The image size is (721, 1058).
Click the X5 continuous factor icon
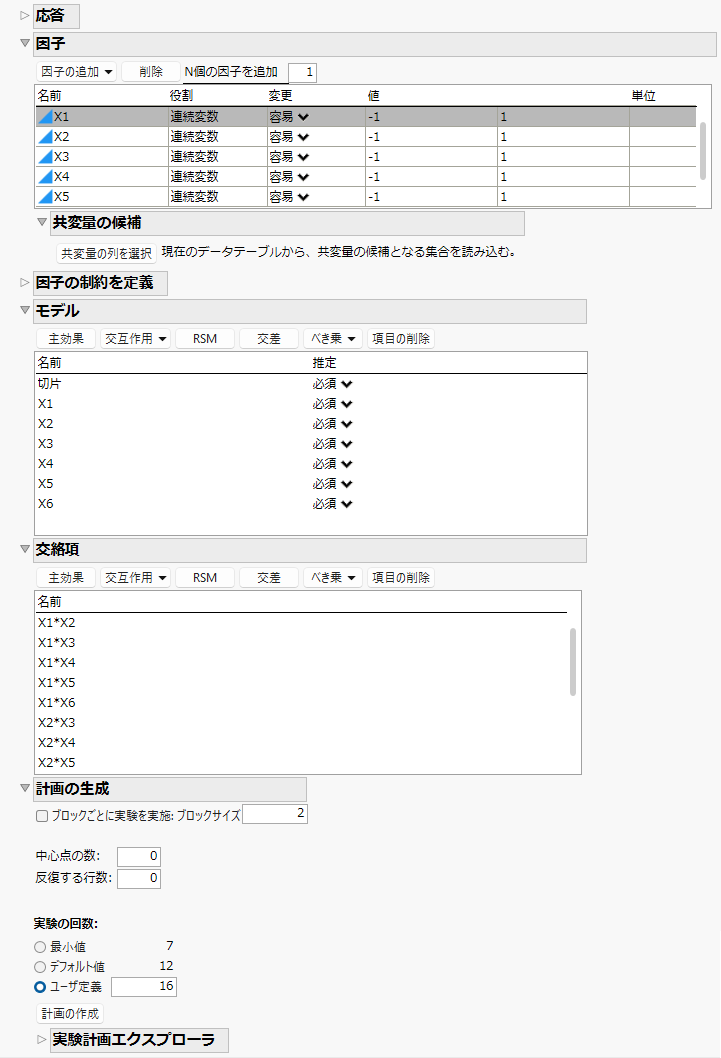point(45,197)
